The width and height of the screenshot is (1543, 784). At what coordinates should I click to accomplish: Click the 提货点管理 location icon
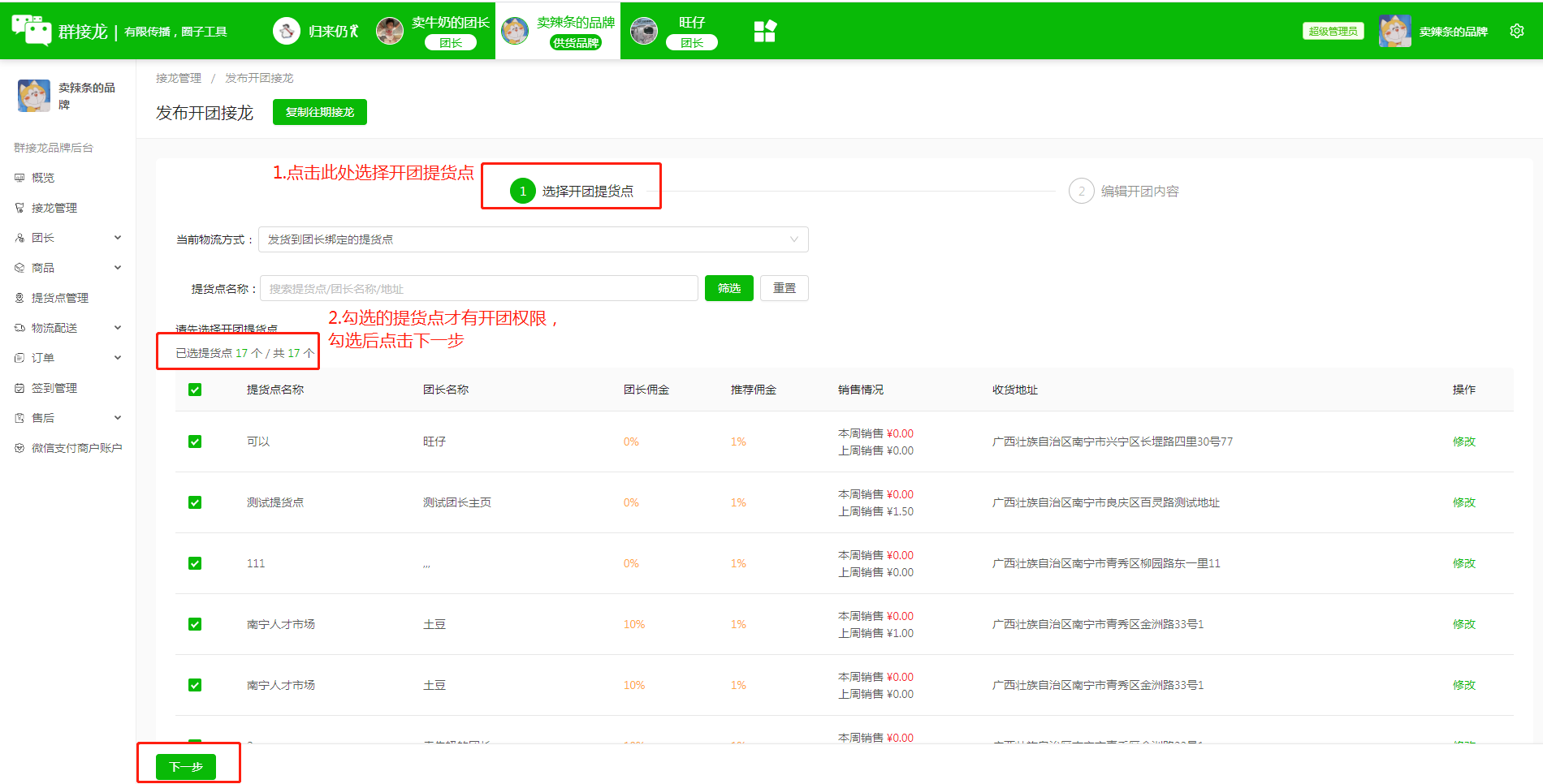pyautogui.click(x=19, y=298)
